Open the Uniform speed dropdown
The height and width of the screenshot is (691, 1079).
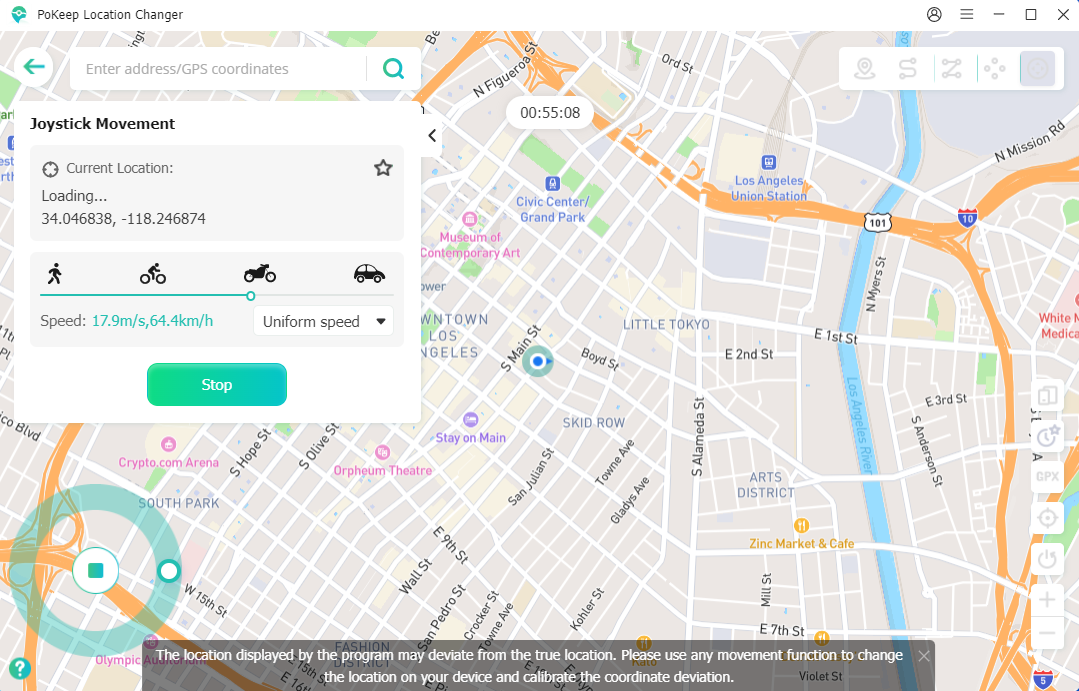tap(324, 321)
